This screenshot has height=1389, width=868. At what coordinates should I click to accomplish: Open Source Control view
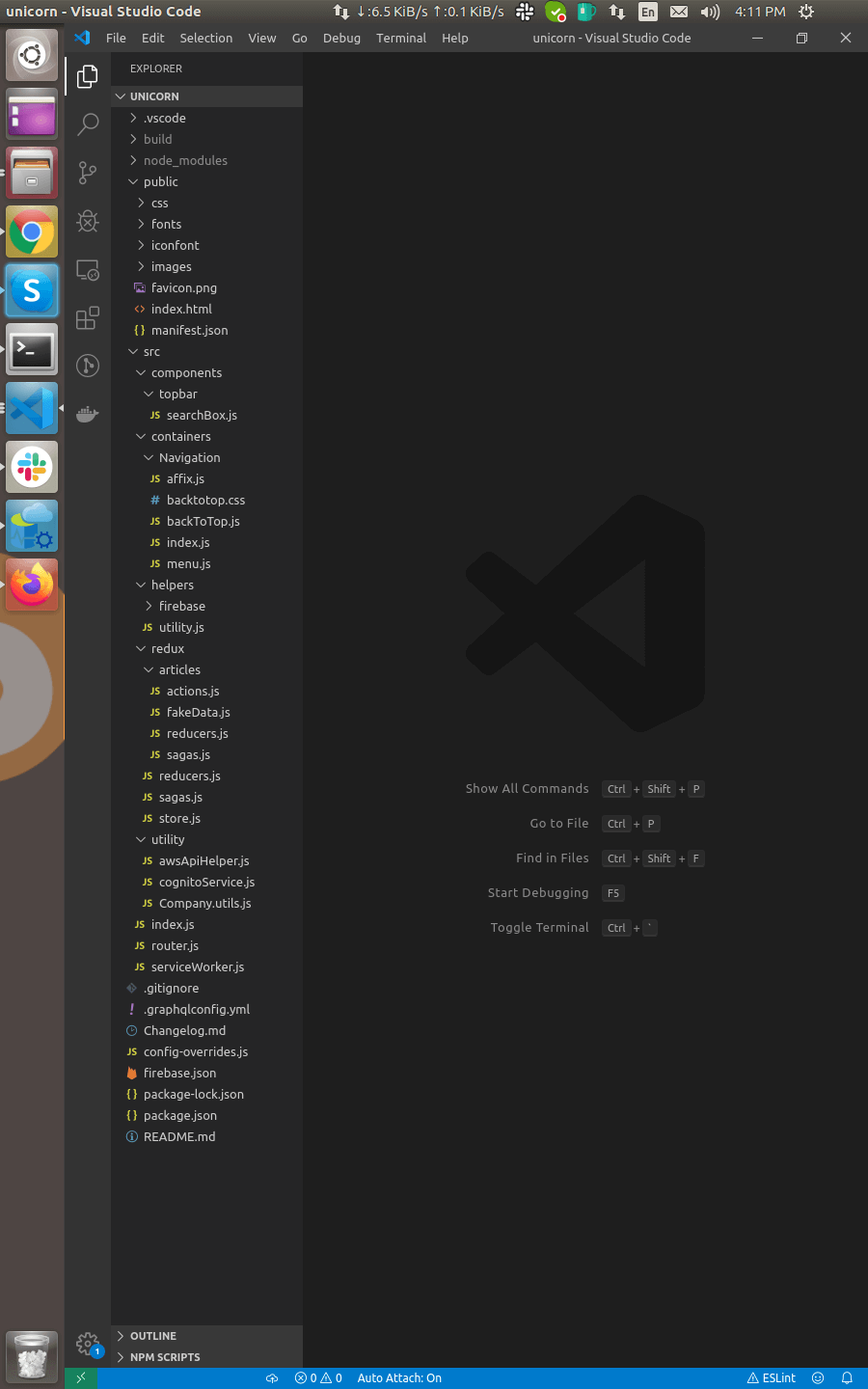tap(88, 173)
